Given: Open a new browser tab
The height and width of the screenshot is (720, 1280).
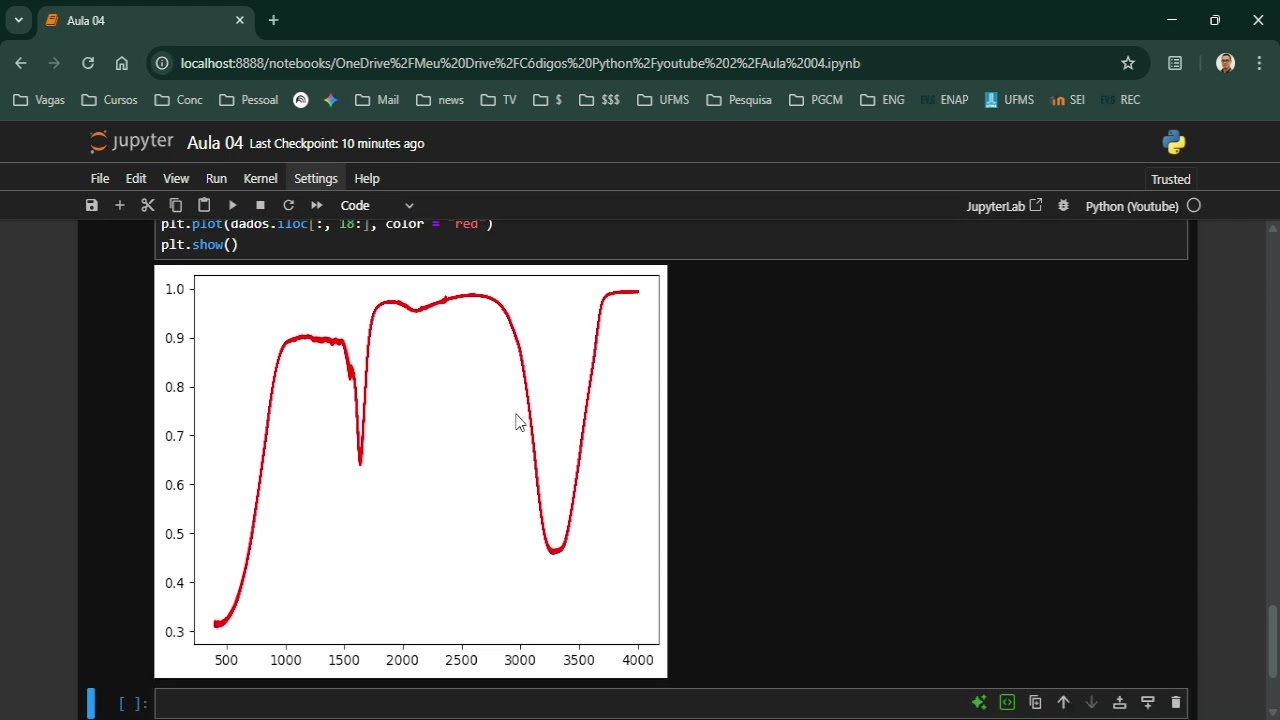Looking at the screenshot, I should pyautogui.click(x=274, y=20).
